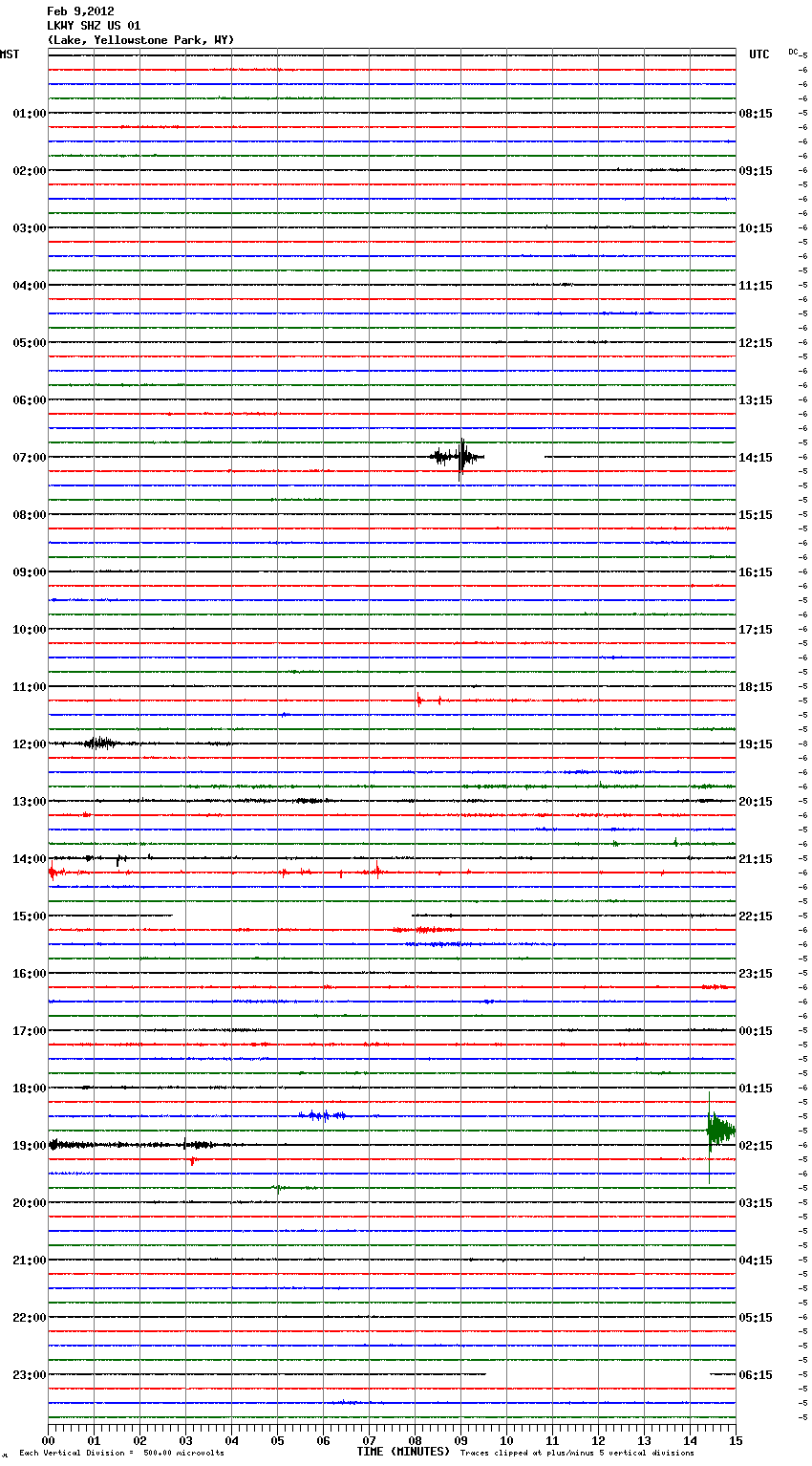The height and width of the screenshot is (1466, 812).
Task: Click the 'Traces clipped' footer note
Action: 577,1454
